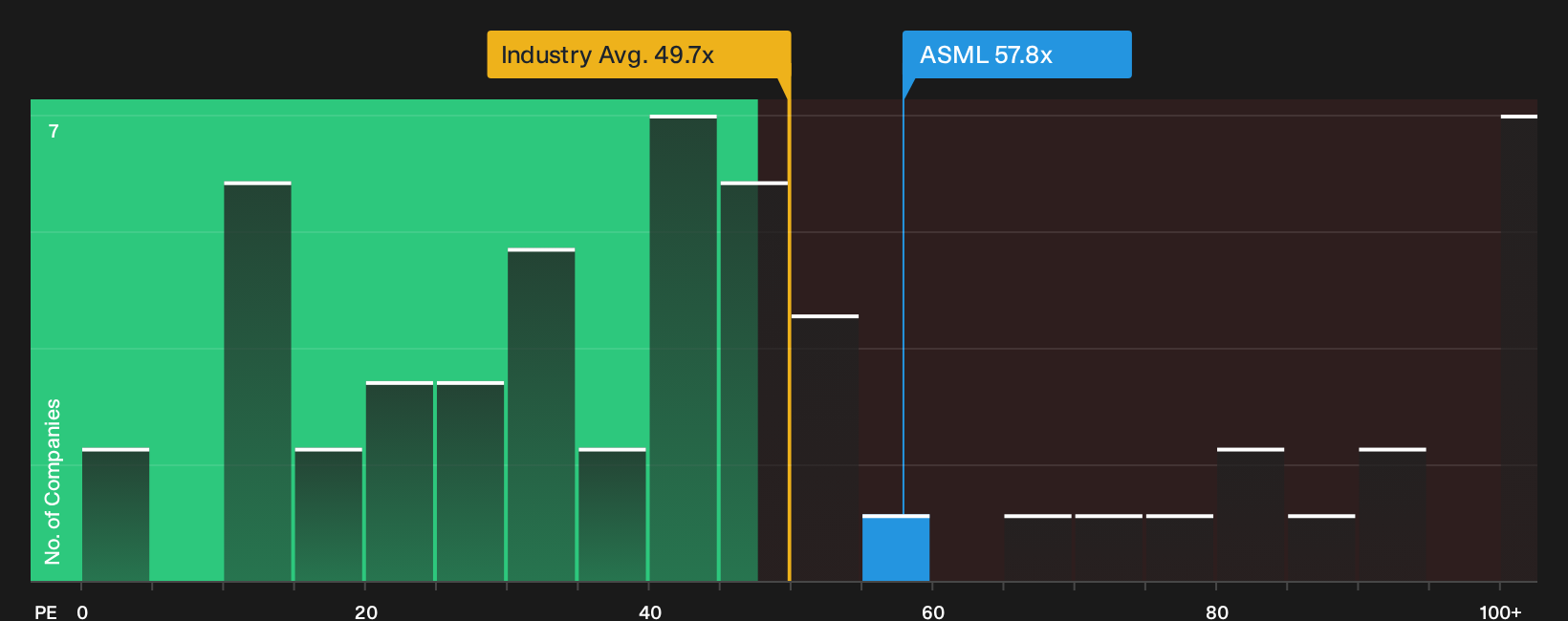Click the x-axis tick label '0'
This screenshot has height=621, width=1568.
82,611
